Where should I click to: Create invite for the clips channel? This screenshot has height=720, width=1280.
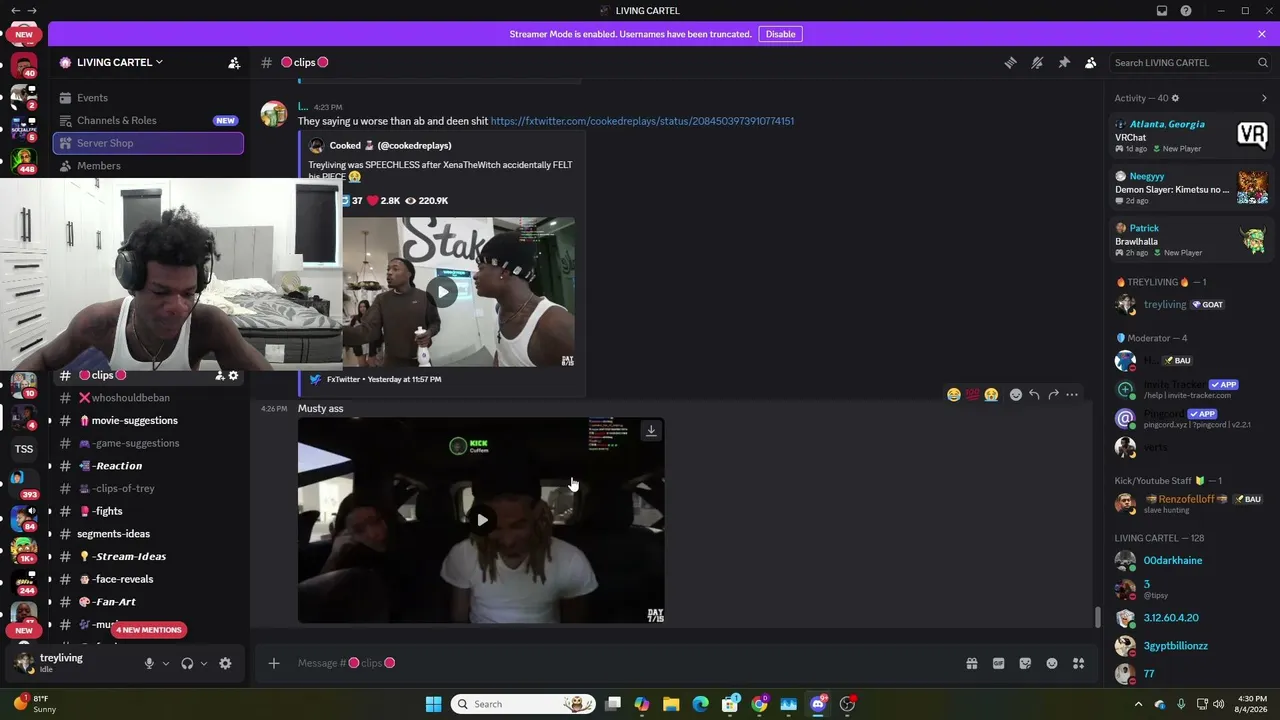click(220, 376)
